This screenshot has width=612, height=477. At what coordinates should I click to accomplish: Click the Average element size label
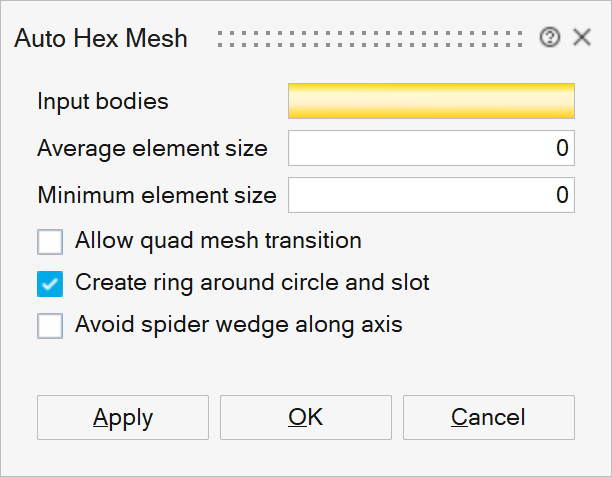pos(152,148)
